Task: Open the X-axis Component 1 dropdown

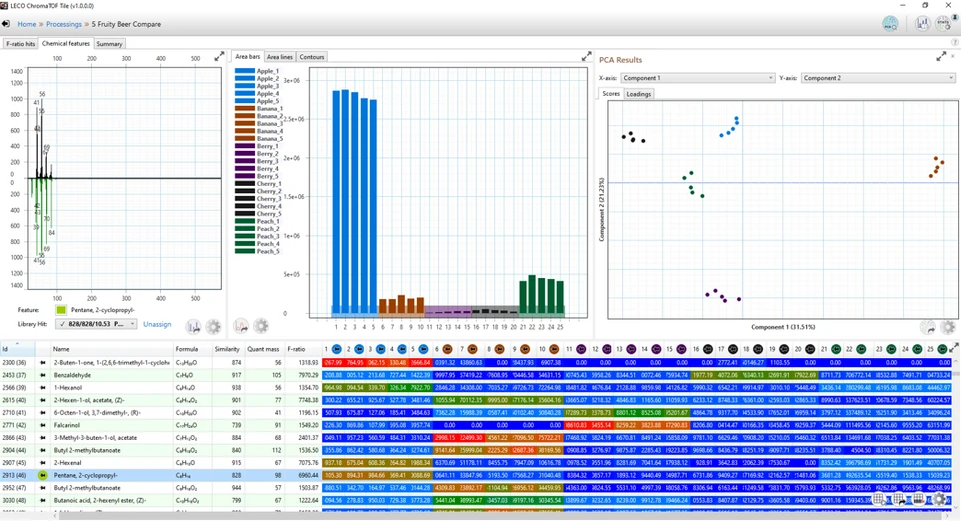Action: (697, 77)
